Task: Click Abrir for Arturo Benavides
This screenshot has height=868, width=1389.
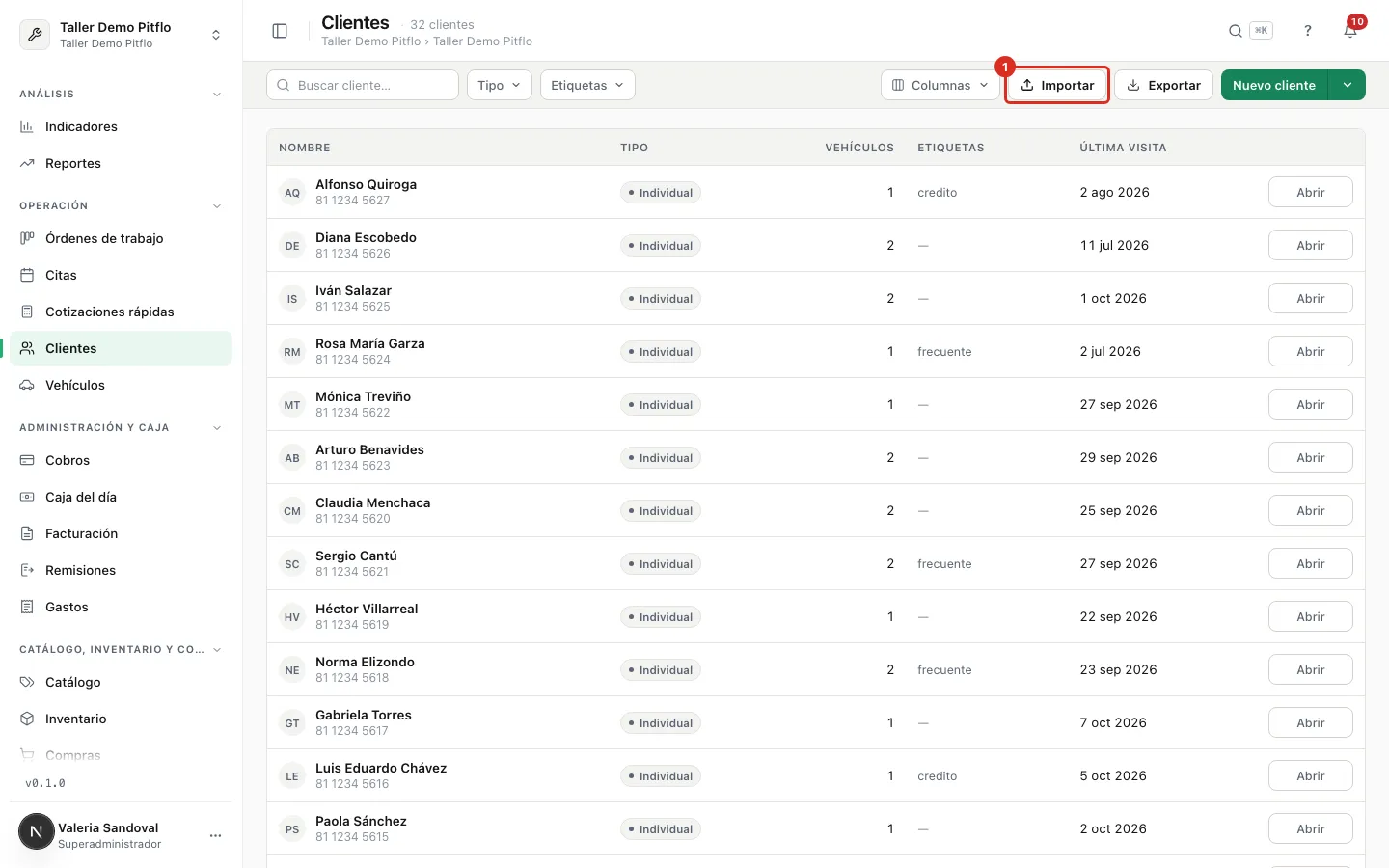Action: coord(1310,457)
